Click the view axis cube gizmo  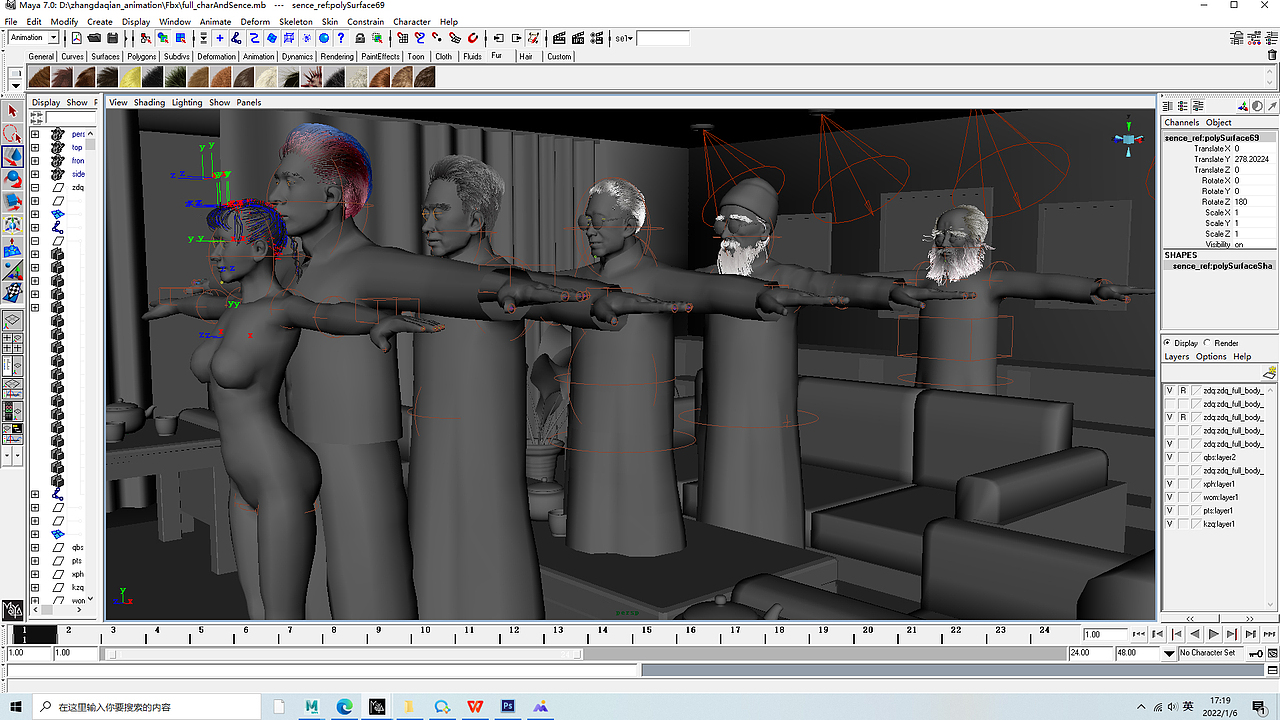coord(1128,139)
